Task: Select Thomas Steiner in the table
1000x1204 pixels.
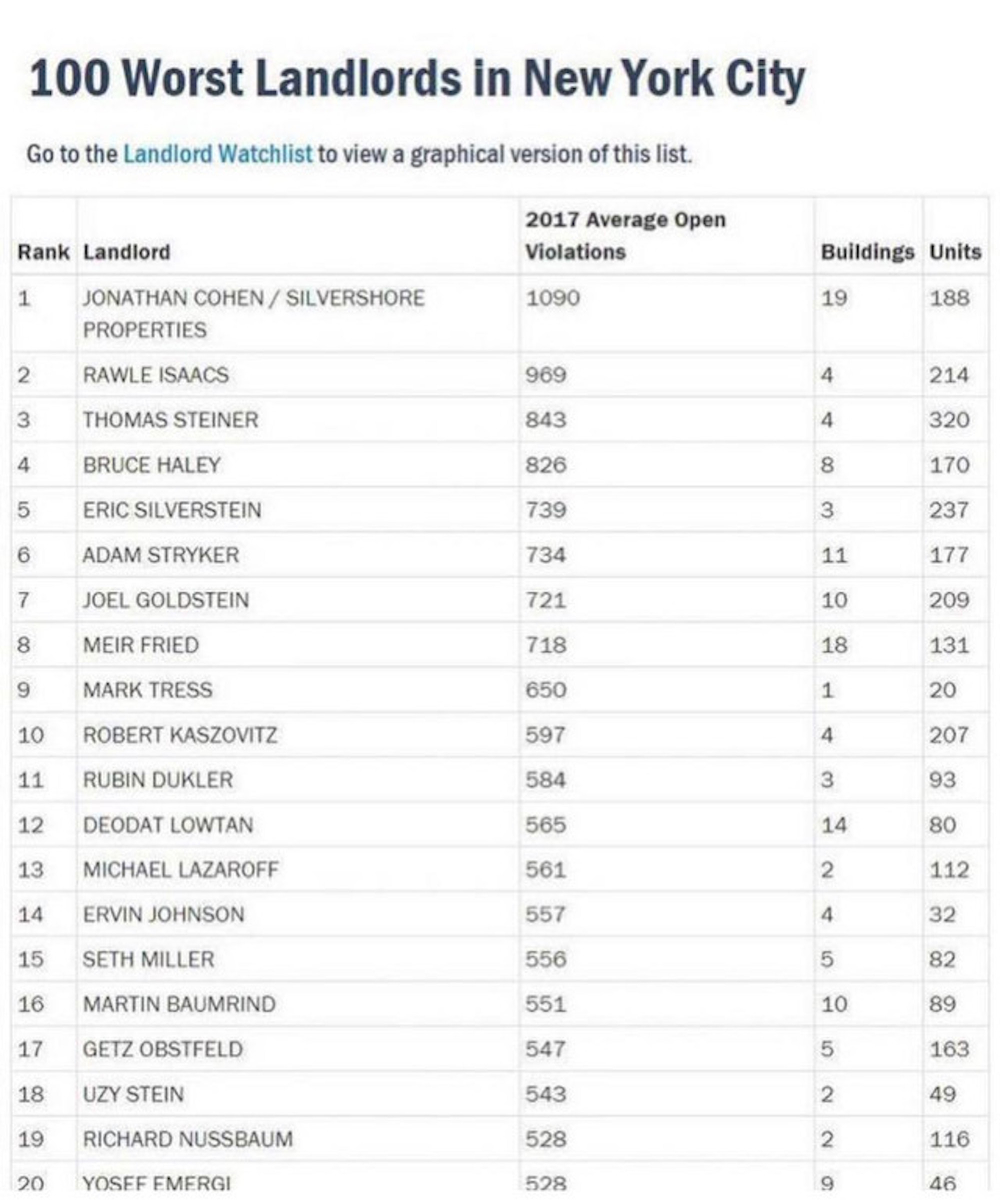Action: [x=170, y=420]
